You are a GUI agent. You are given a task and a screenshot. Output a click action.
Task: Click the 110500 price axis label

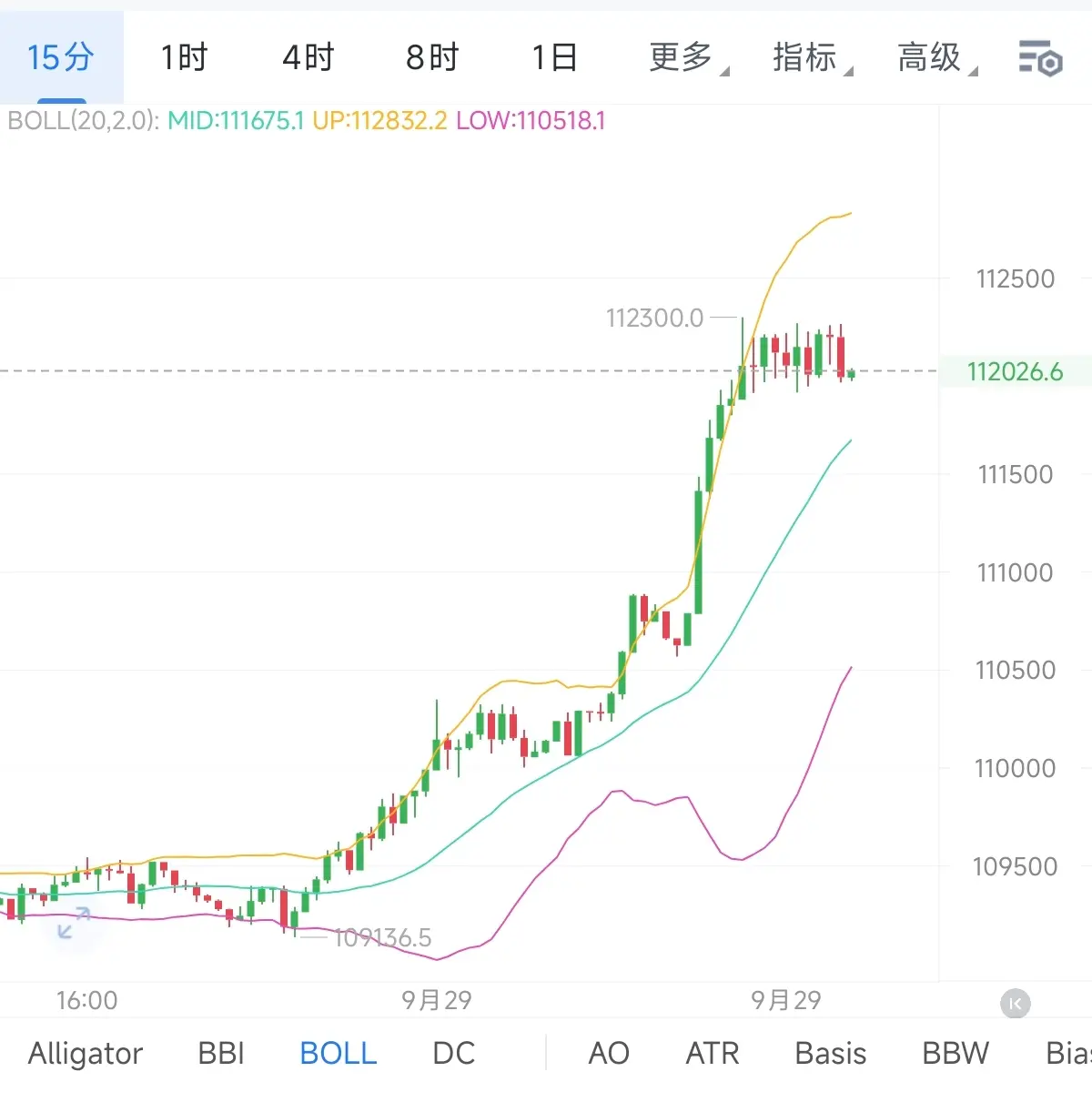click(1016, 670)
